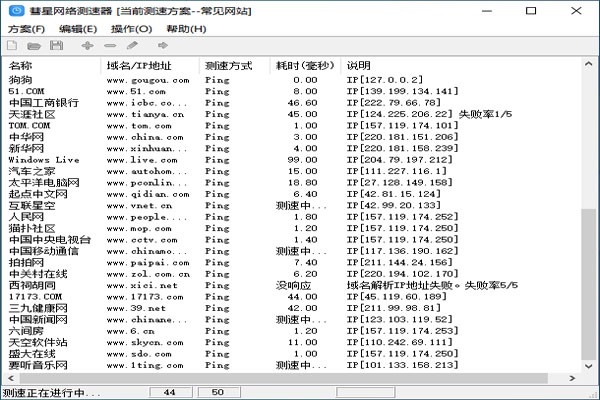Select the 太平洋电脑网 row
The image size is (600, 400).
coord(293,183)
